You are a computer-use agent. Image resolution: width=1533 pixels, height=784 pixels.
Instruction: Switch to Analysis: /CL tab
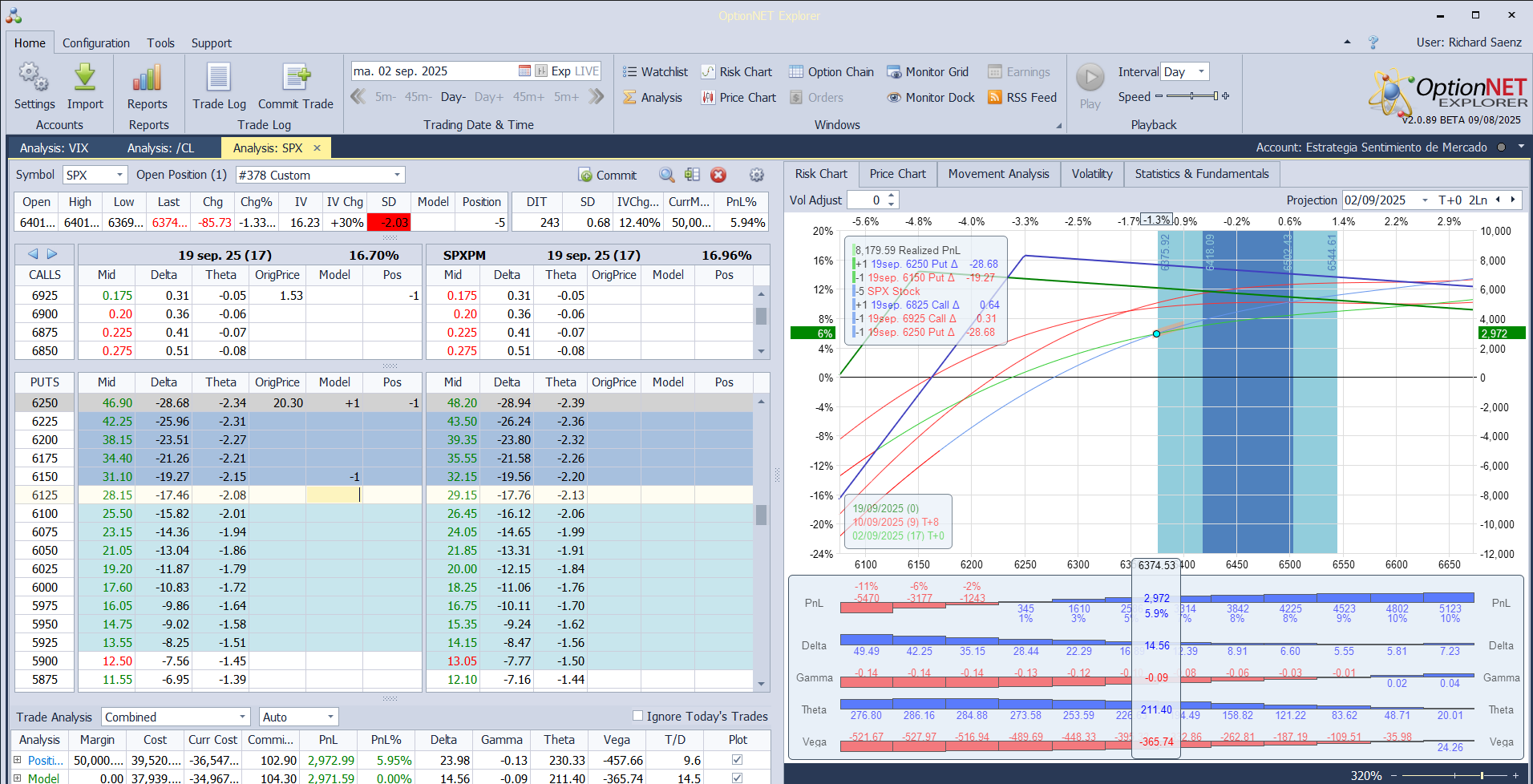[160, 148]
